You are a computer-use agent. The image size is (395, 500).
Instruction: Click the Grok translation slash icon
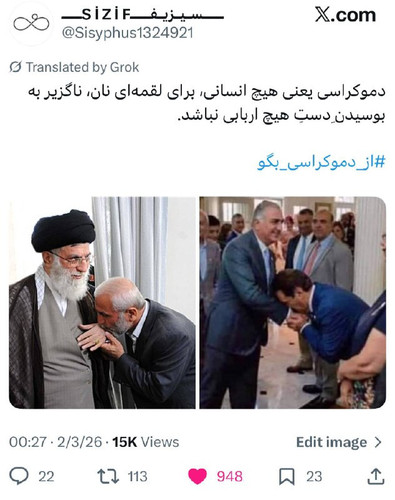[x=15, y=67]
